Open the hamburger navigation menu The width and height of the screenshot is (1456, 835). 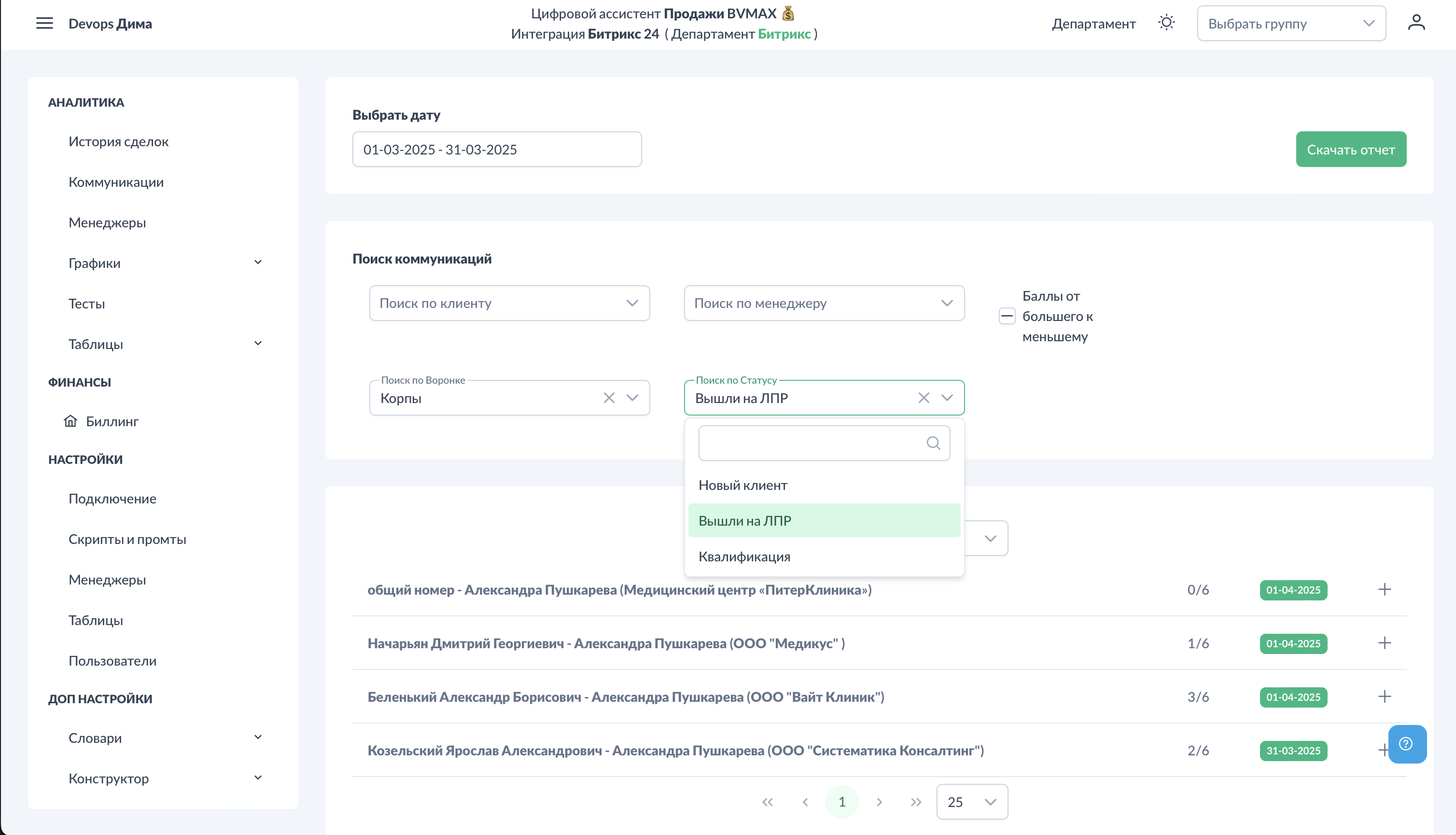[44, 24]
